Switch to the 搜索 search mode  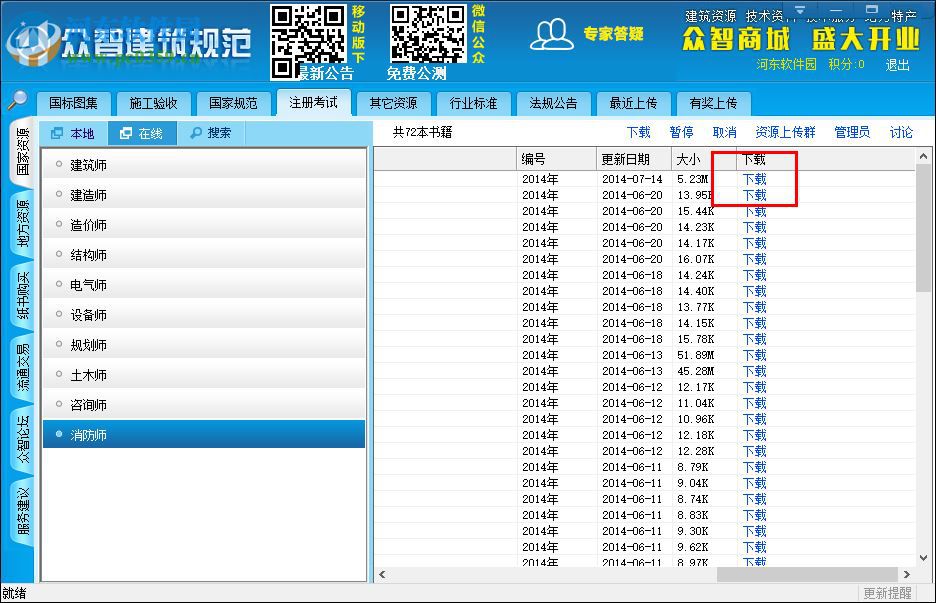click(x=212, y=133)
